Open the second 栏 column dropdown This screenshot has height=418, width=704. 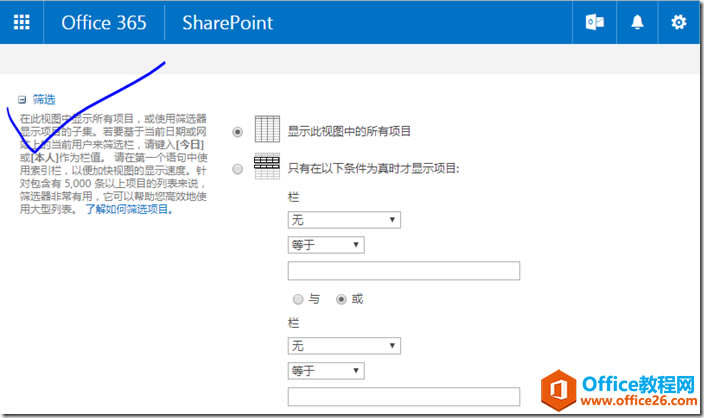tap(344, 346)
